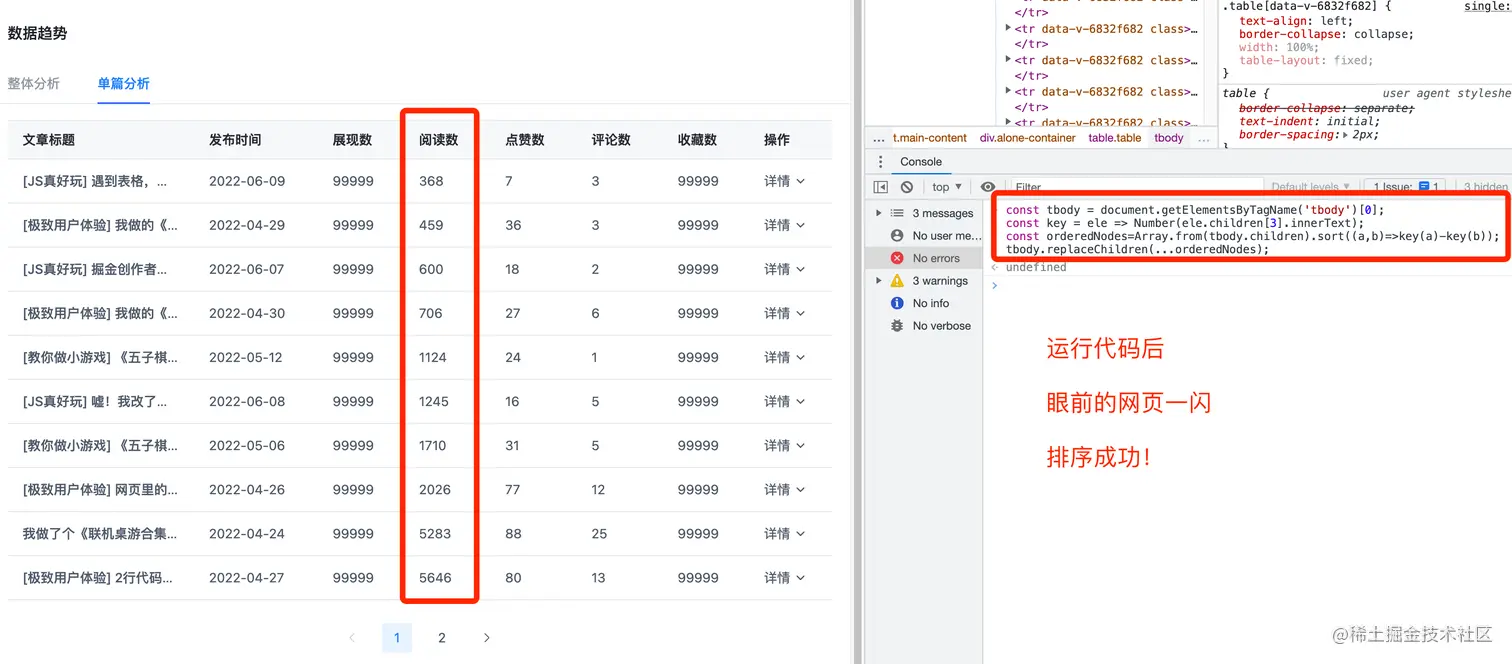
Task: Click the text-align: left CSS declaration
Action: [x=1296, y=21]
